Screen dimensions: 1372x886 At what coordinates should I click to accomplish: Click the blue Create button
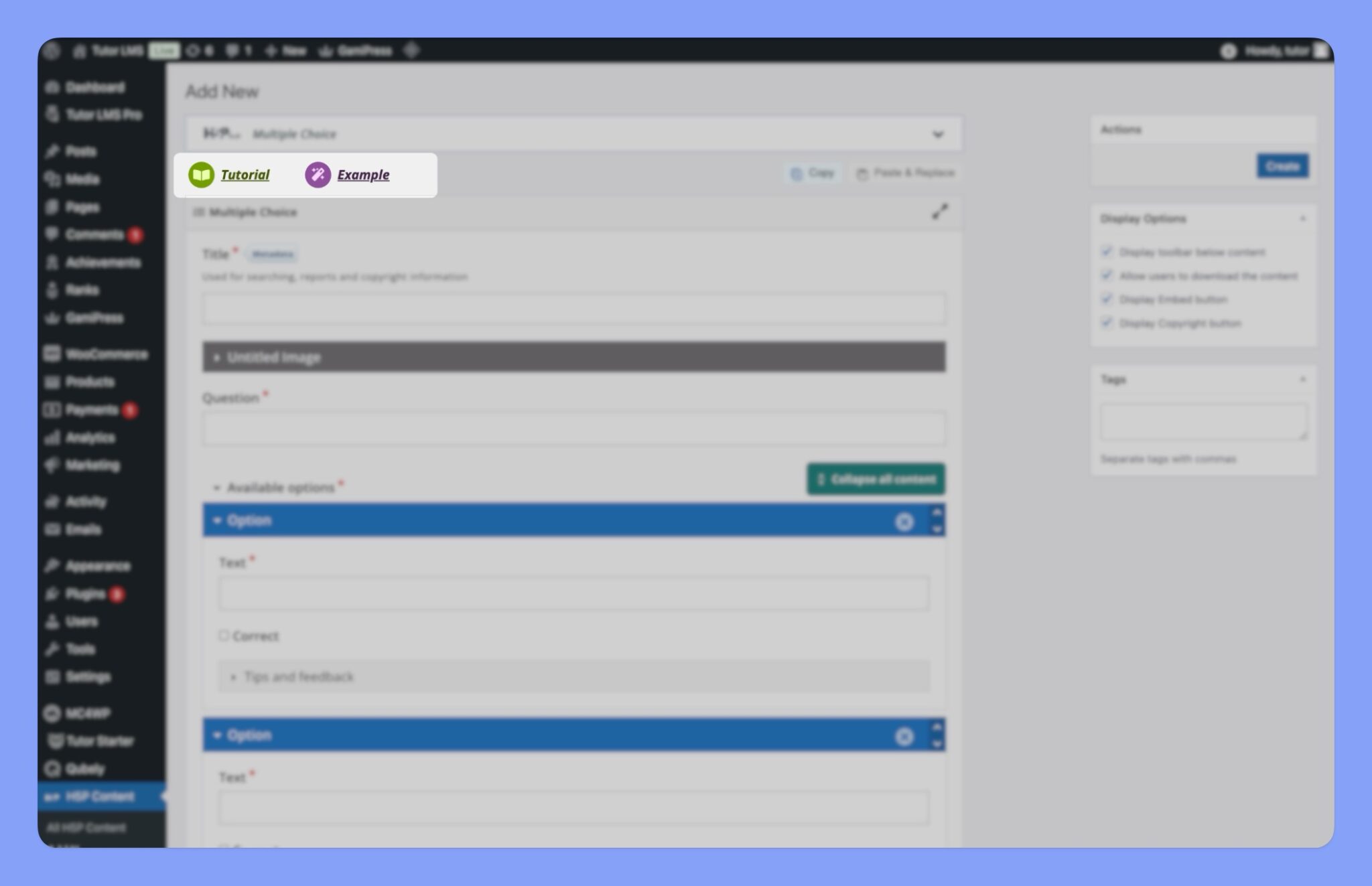(1282, 166)
